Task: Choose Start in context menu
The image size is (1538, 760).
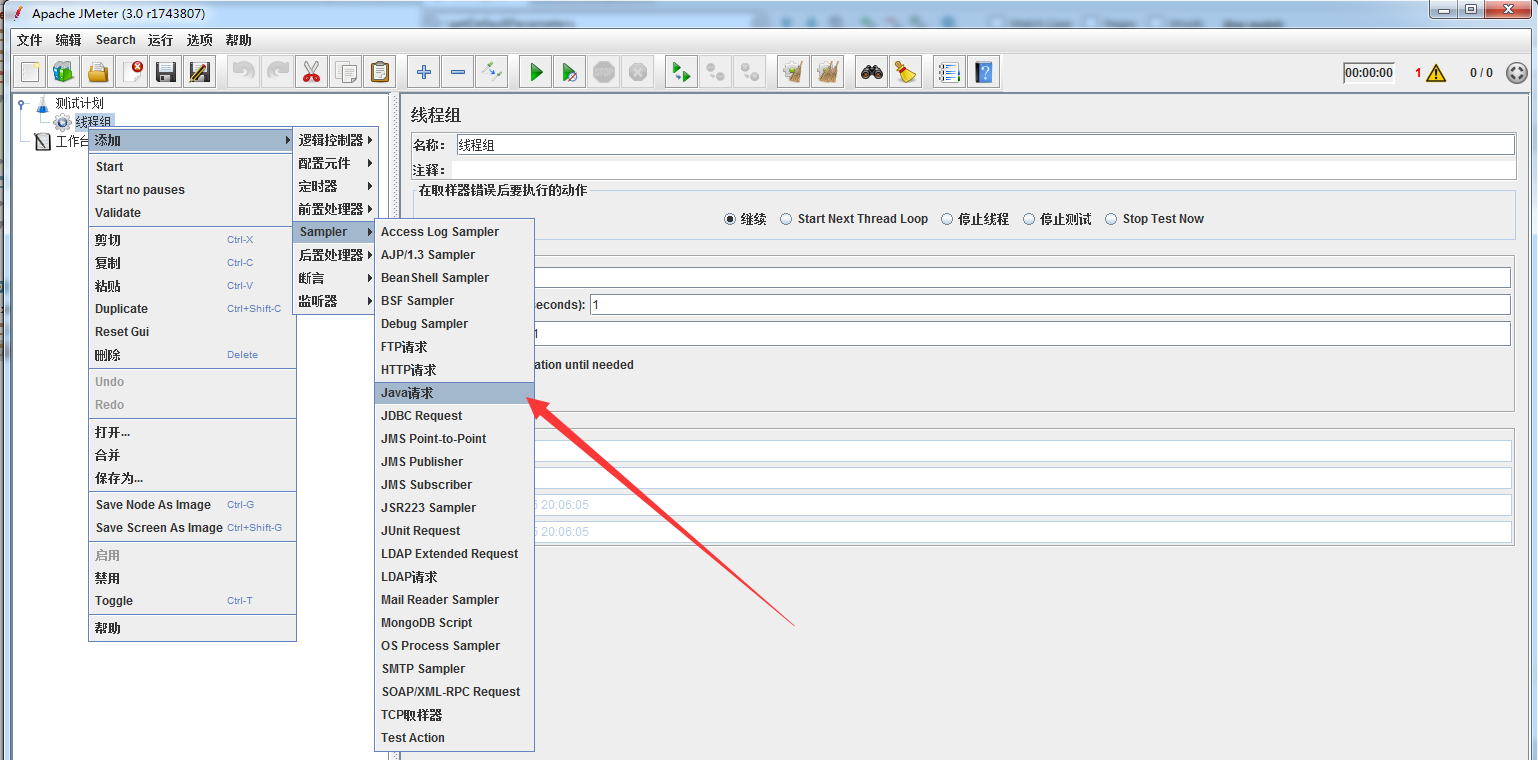Action: pyautogui.click(x=192, y=167)
